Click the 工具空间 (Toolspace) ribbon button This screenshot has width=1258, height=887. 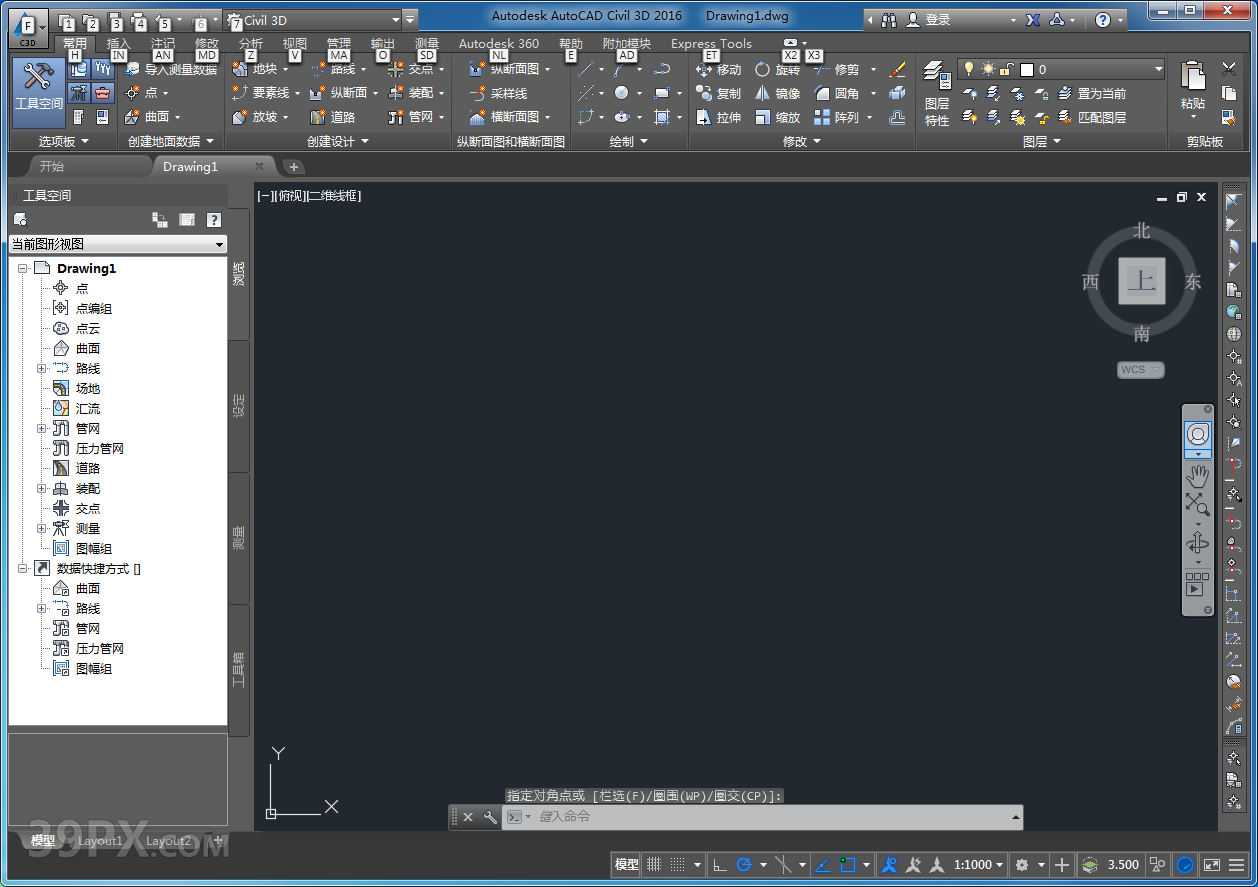coord(38,92)
